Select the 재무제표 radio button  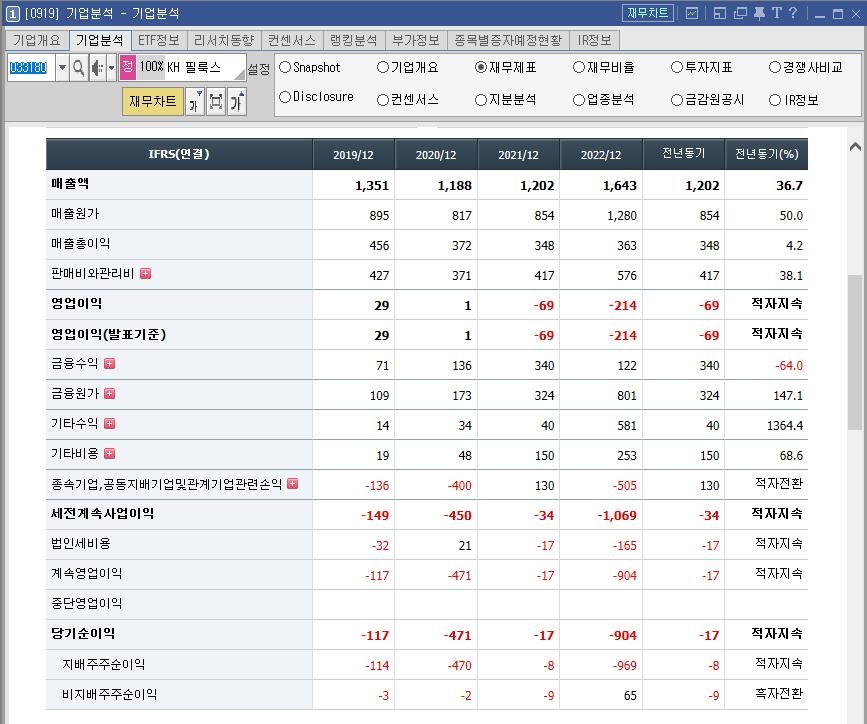click(x=480, y=67)
